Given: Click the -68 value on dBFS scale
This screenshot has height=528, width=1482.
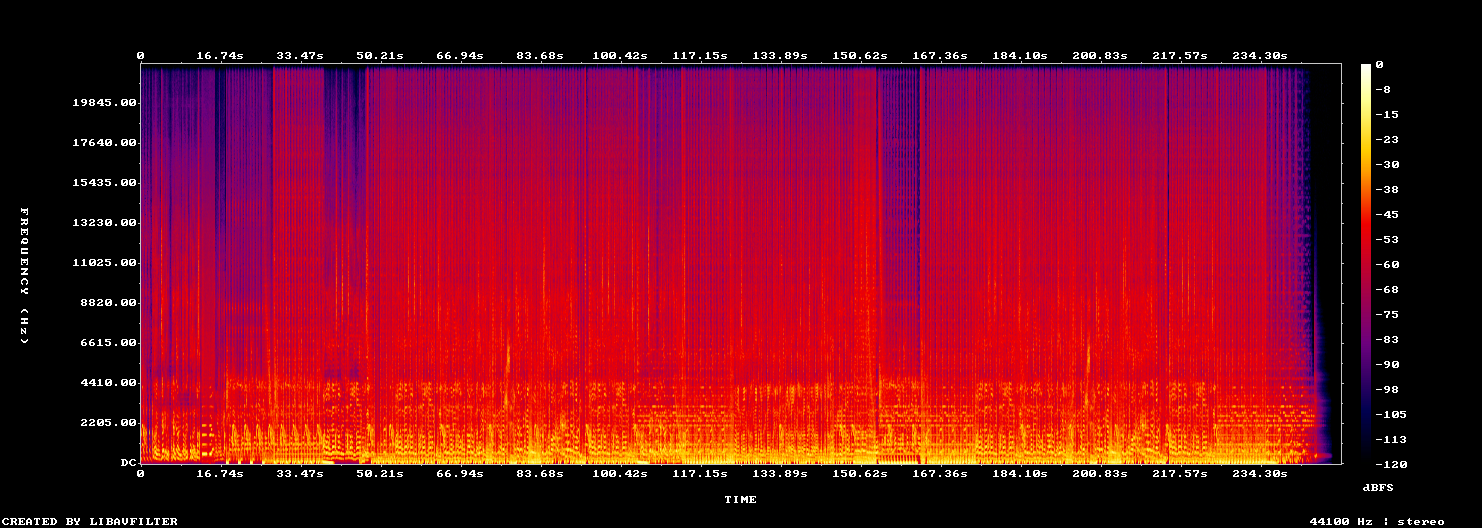Looking at the screenshot, I should point(1387,289).
